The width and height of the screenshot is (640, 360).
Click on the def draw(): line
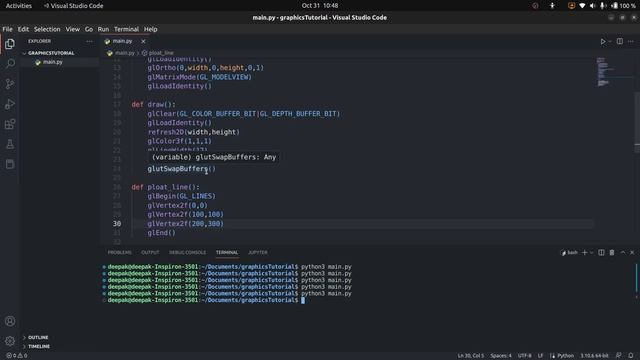coord(153,104)
